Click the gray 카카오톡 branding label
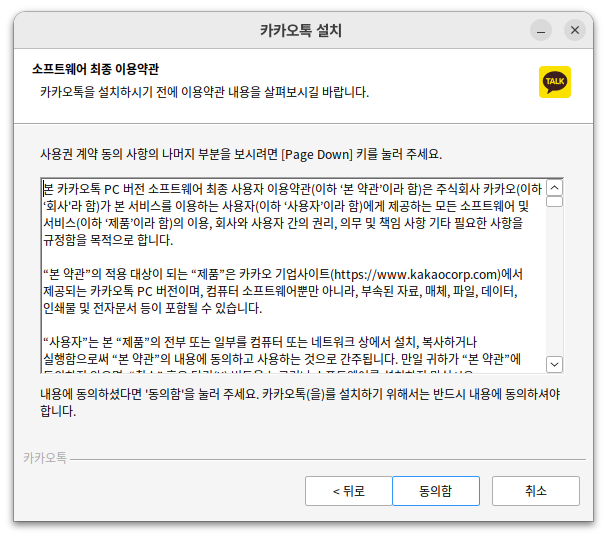Image resolution: width=607 pixels, height=538 pixels. [x=45, y=458]
